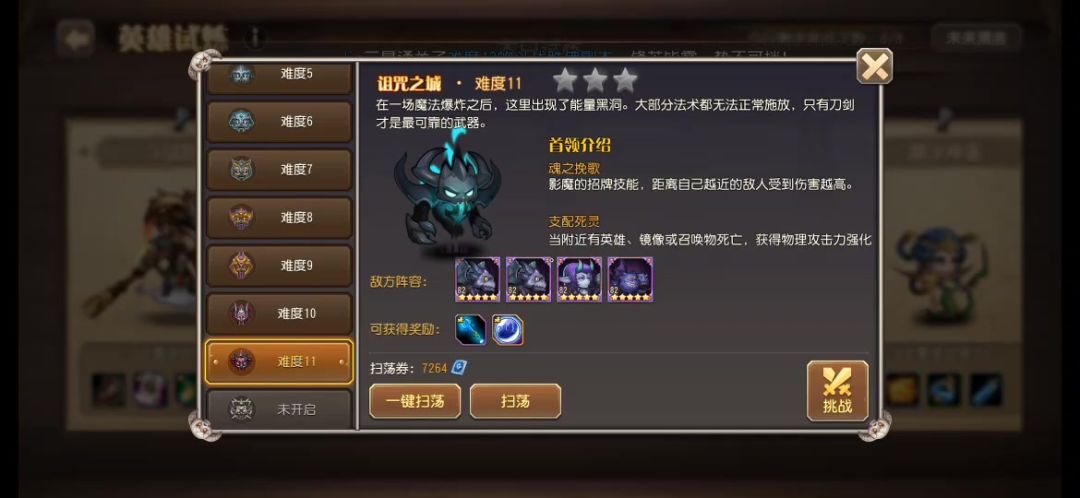1080x498 pixels.
Task: Switch to 难度7 difficulty
Action: click(x=279, y=169)
